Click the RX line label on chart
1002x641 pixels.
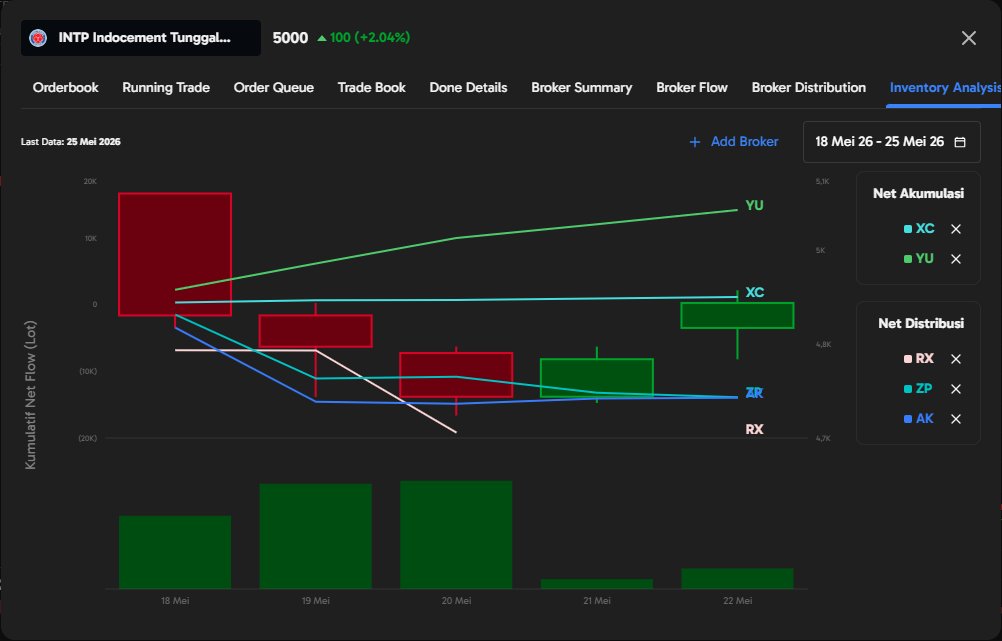[x=755, y=429]
